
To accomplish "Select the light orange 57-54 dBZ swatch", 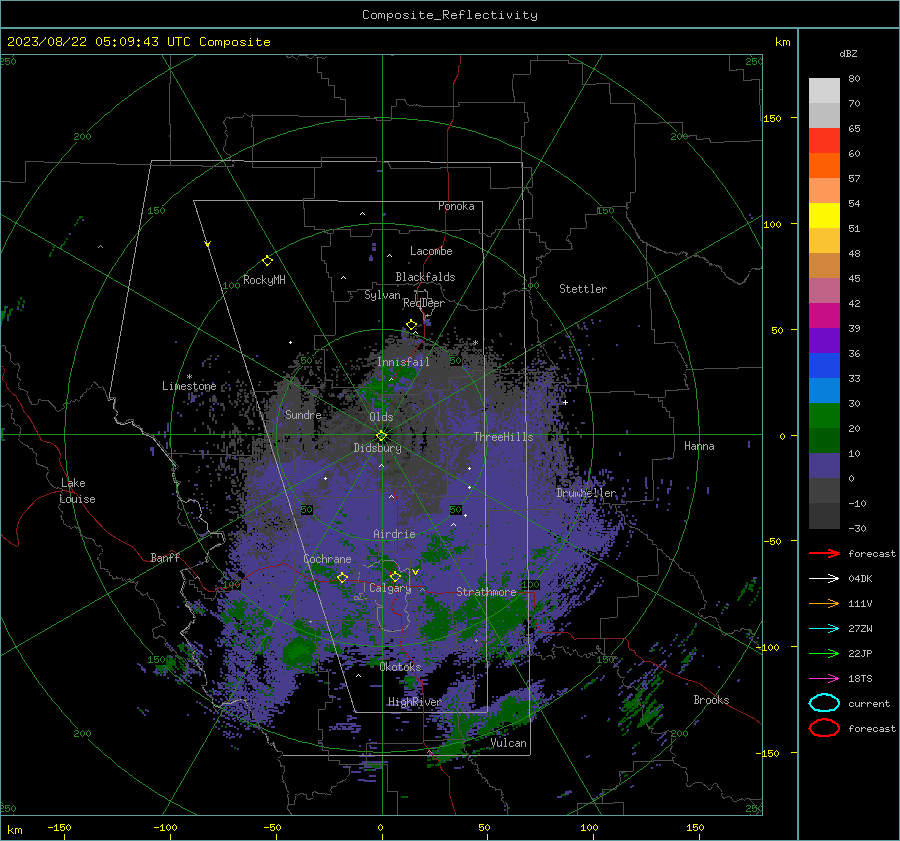I will [x=824, y=191].
